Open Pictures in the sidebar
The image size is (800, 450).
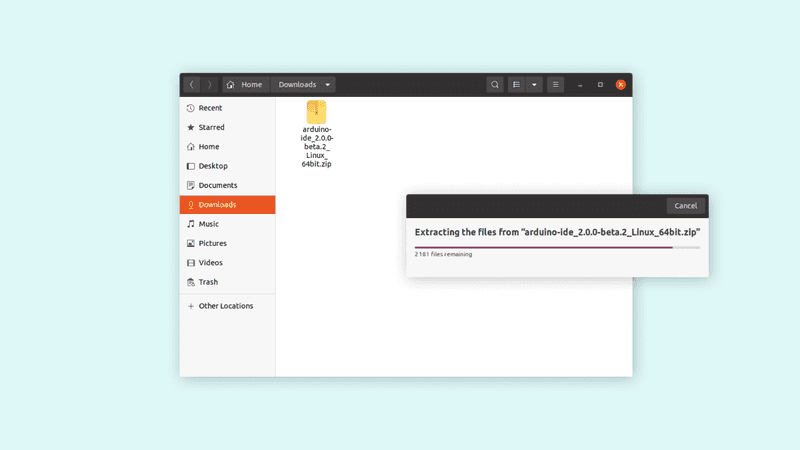(x=228, y=243)
